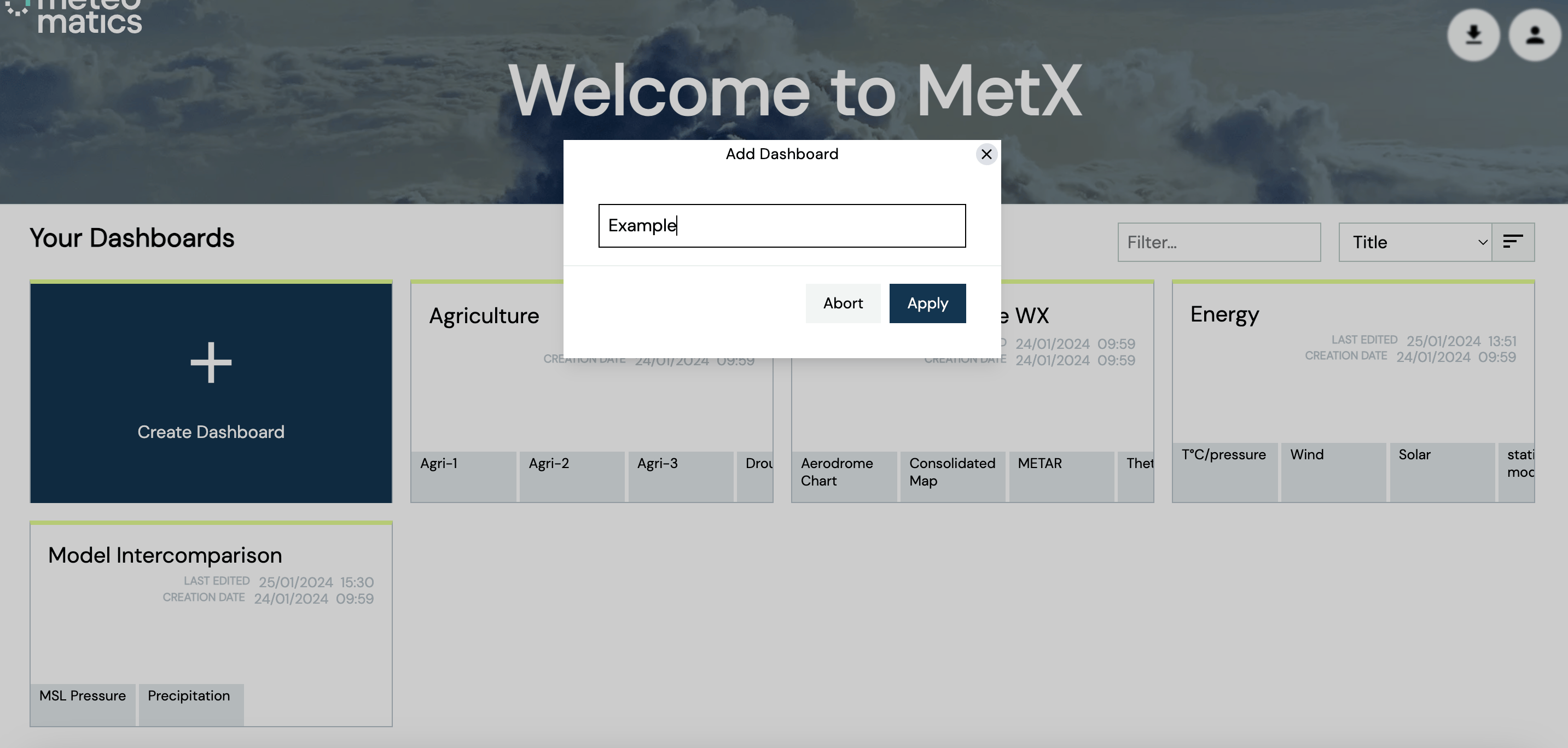Viewport: 1568px width, 748px height.
Task: Open the Precipitation tab
Action: point(191,705)
